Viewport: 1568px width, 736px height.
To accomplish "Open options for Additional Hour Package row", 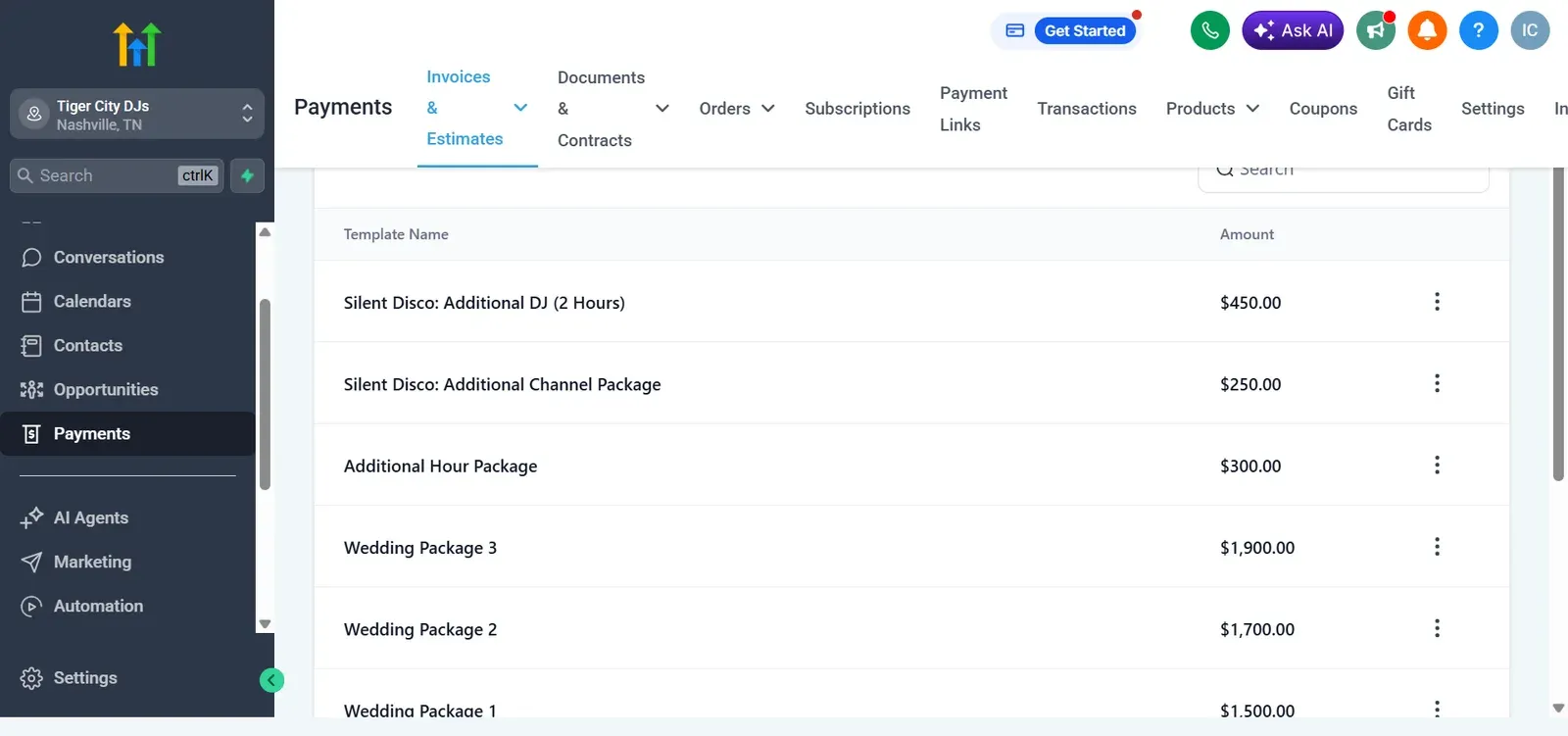I will [1437, 465].
